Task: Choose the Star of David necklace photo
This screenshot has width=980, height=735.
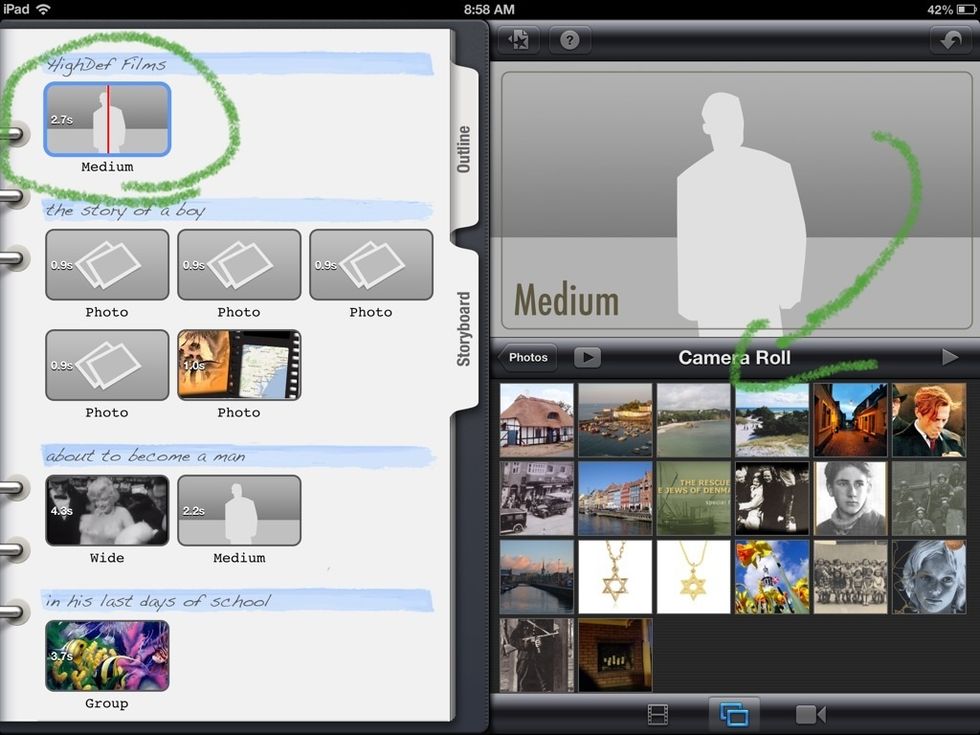Action: pos(615,577)
